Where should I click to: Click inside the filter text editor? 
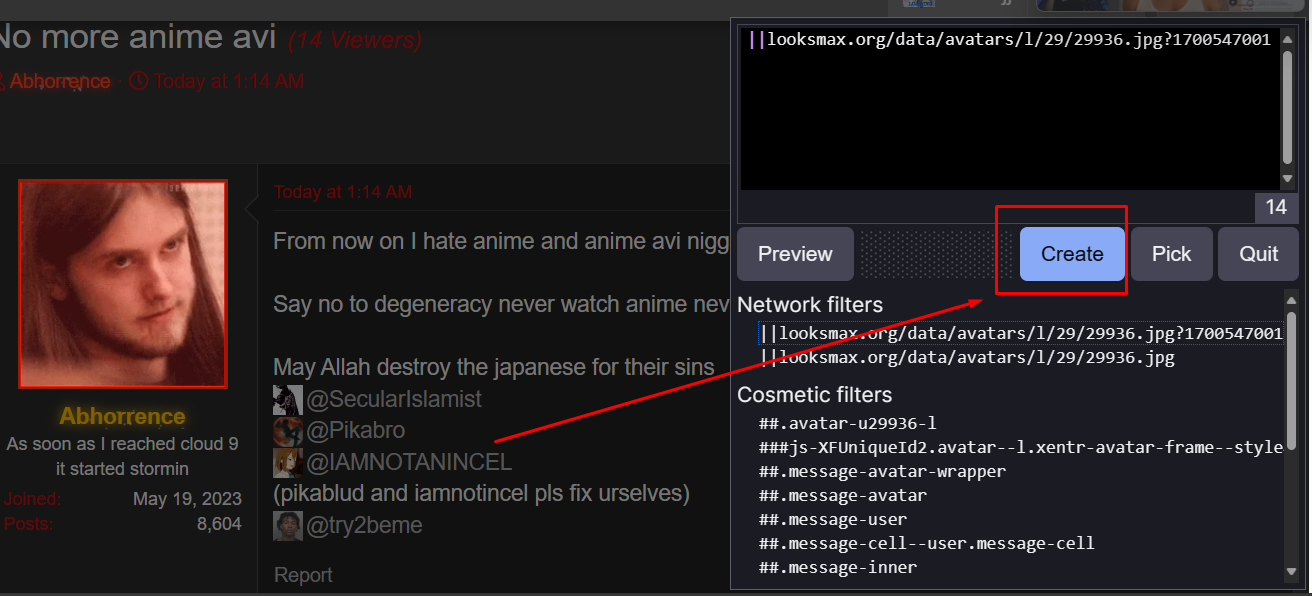[x=1008, y=120]
